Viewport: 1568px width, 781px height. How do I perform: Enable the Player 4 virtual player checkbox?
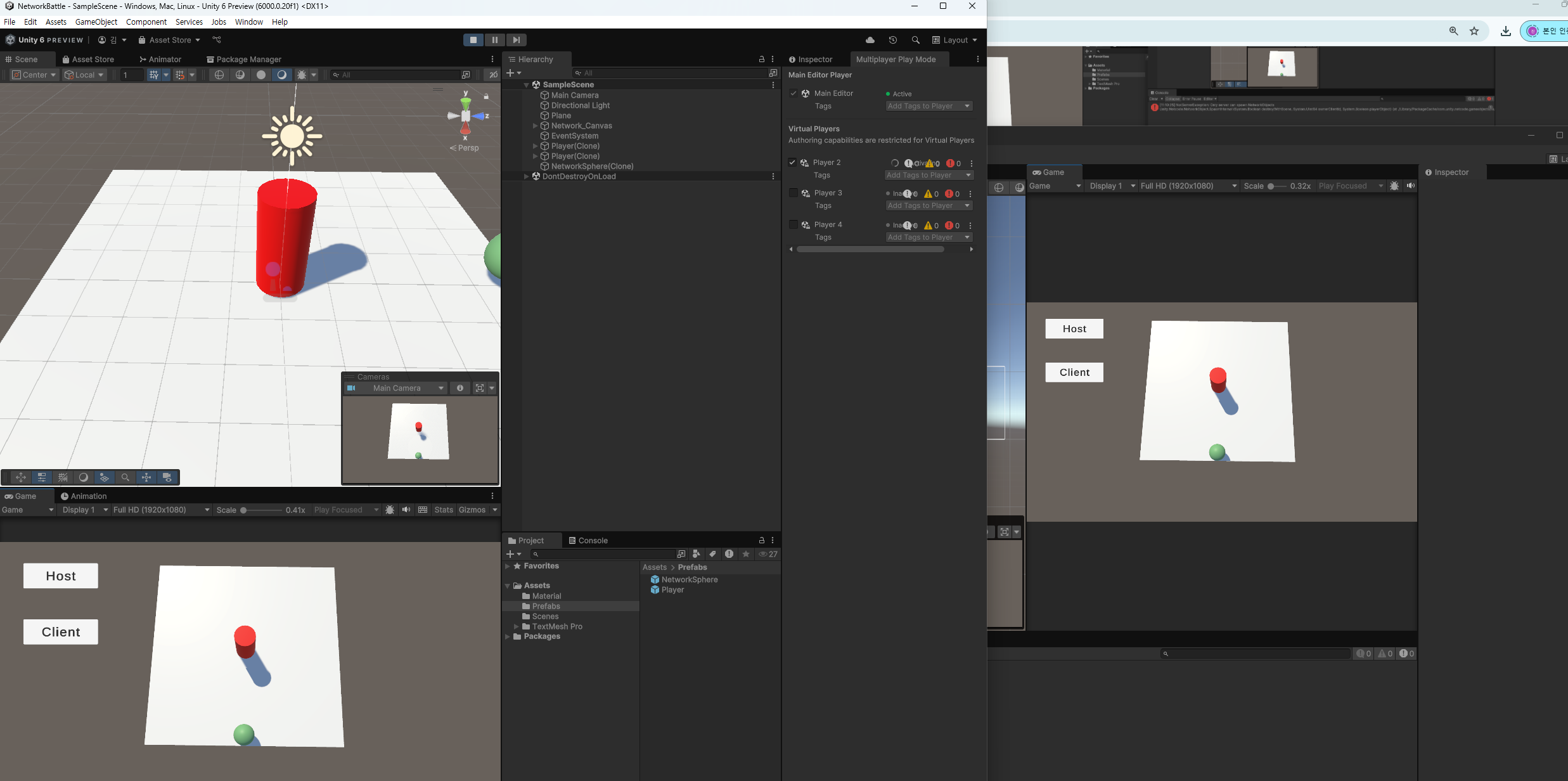tap(793, 224)
